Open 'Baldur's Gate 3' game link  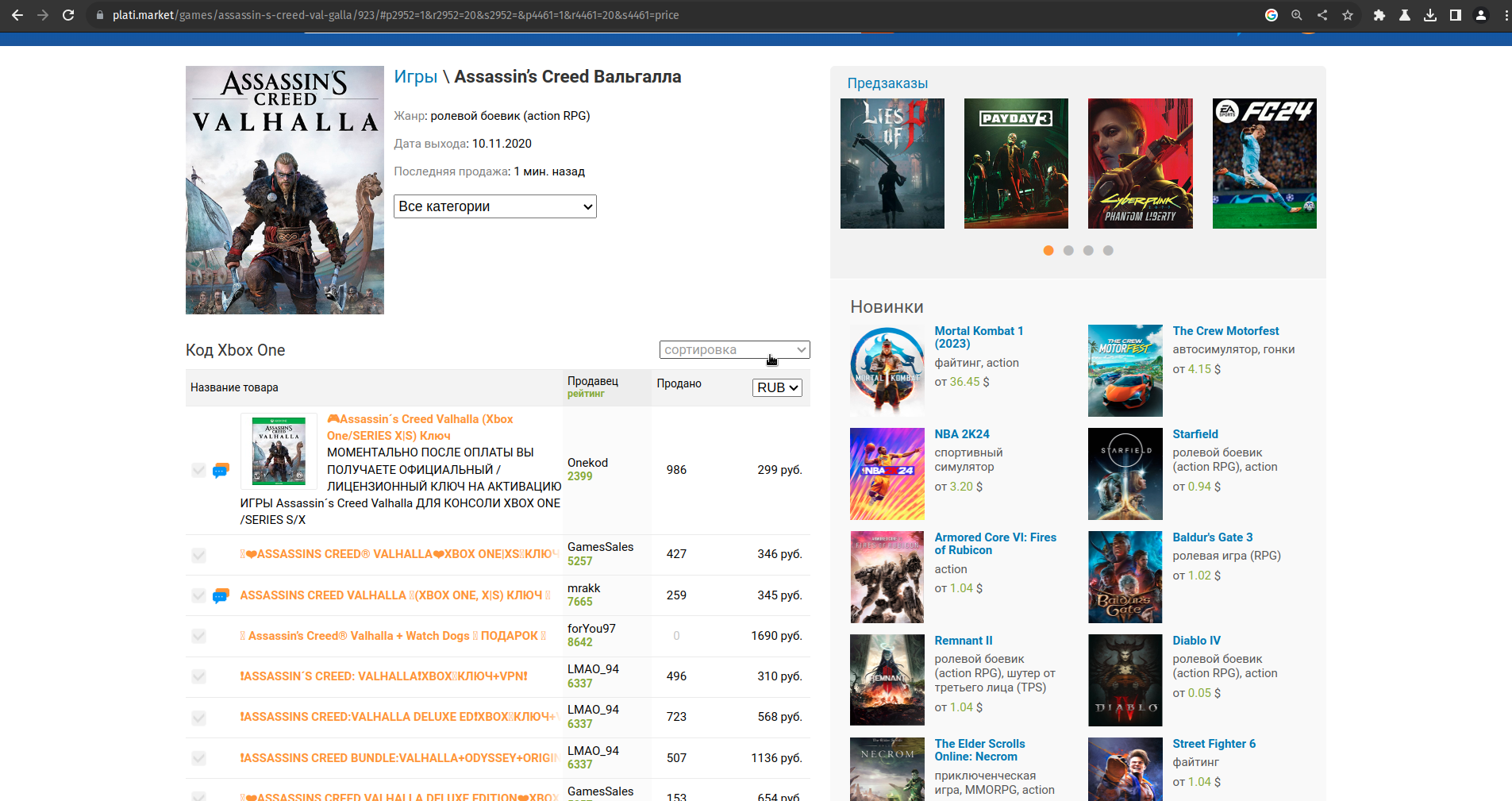tap(1213, 537)
